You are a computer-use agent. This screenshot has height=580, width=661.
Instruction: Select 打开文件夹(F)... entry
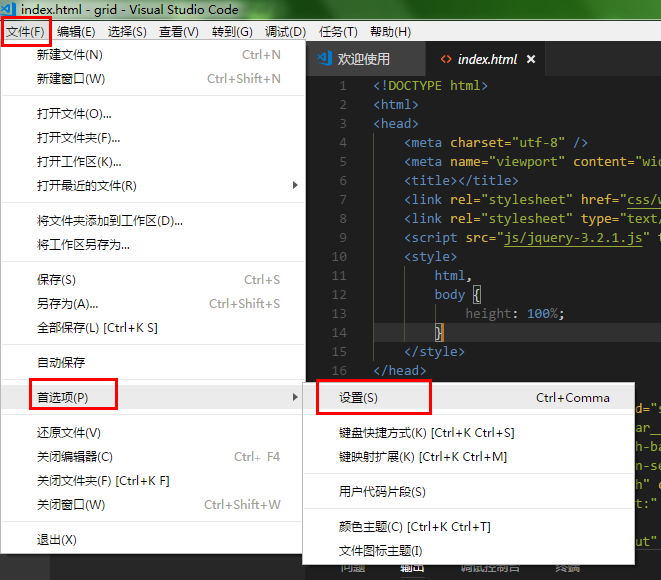click(153, 138)
